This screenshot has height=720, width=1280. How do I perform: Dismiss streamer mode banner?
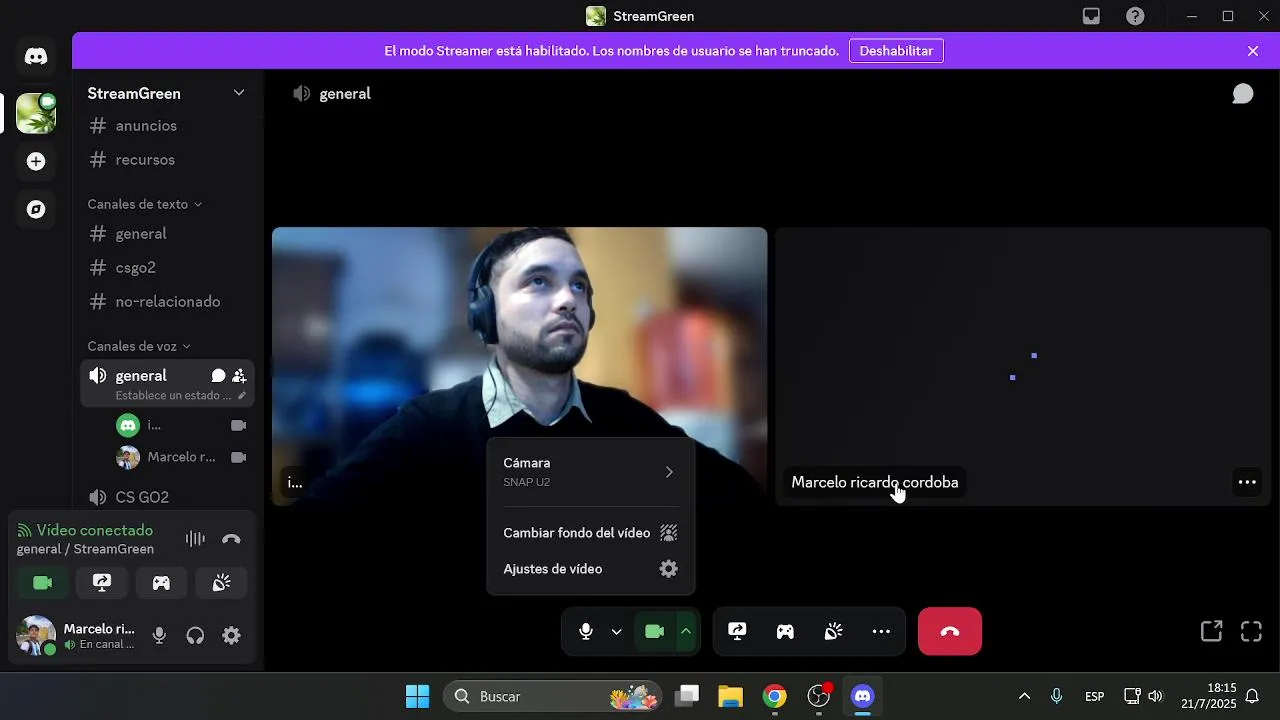(x=1253, y=51)
